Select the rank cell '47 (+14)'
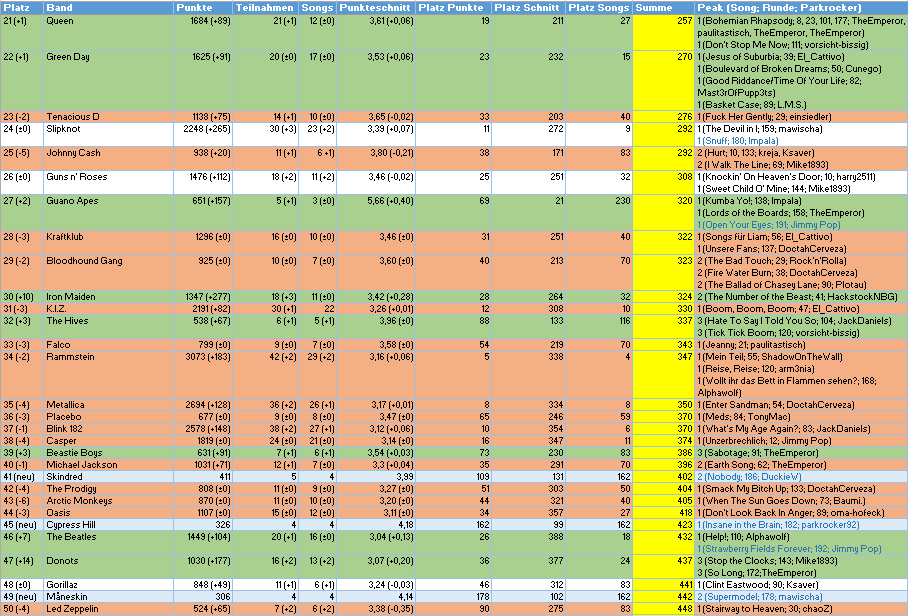 click(22, 566)
